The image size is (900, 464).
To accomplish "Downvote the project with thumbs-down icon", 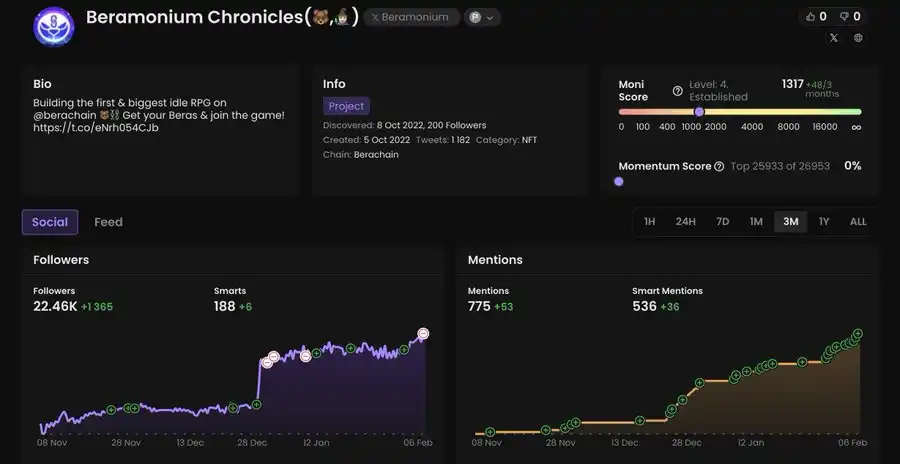I will pos(843,16).
